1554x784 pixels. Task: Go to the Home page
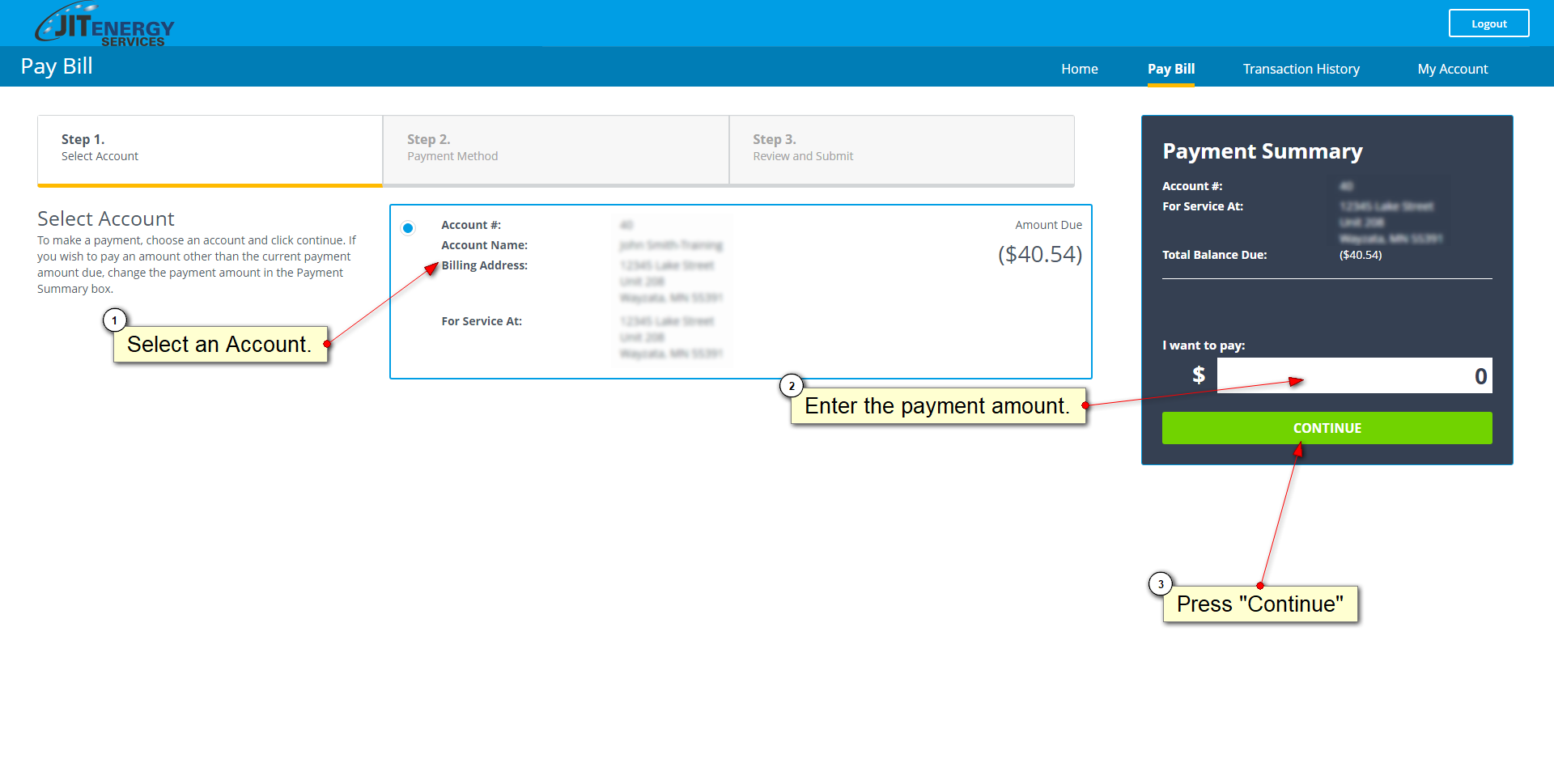[x=1079, y=69]
